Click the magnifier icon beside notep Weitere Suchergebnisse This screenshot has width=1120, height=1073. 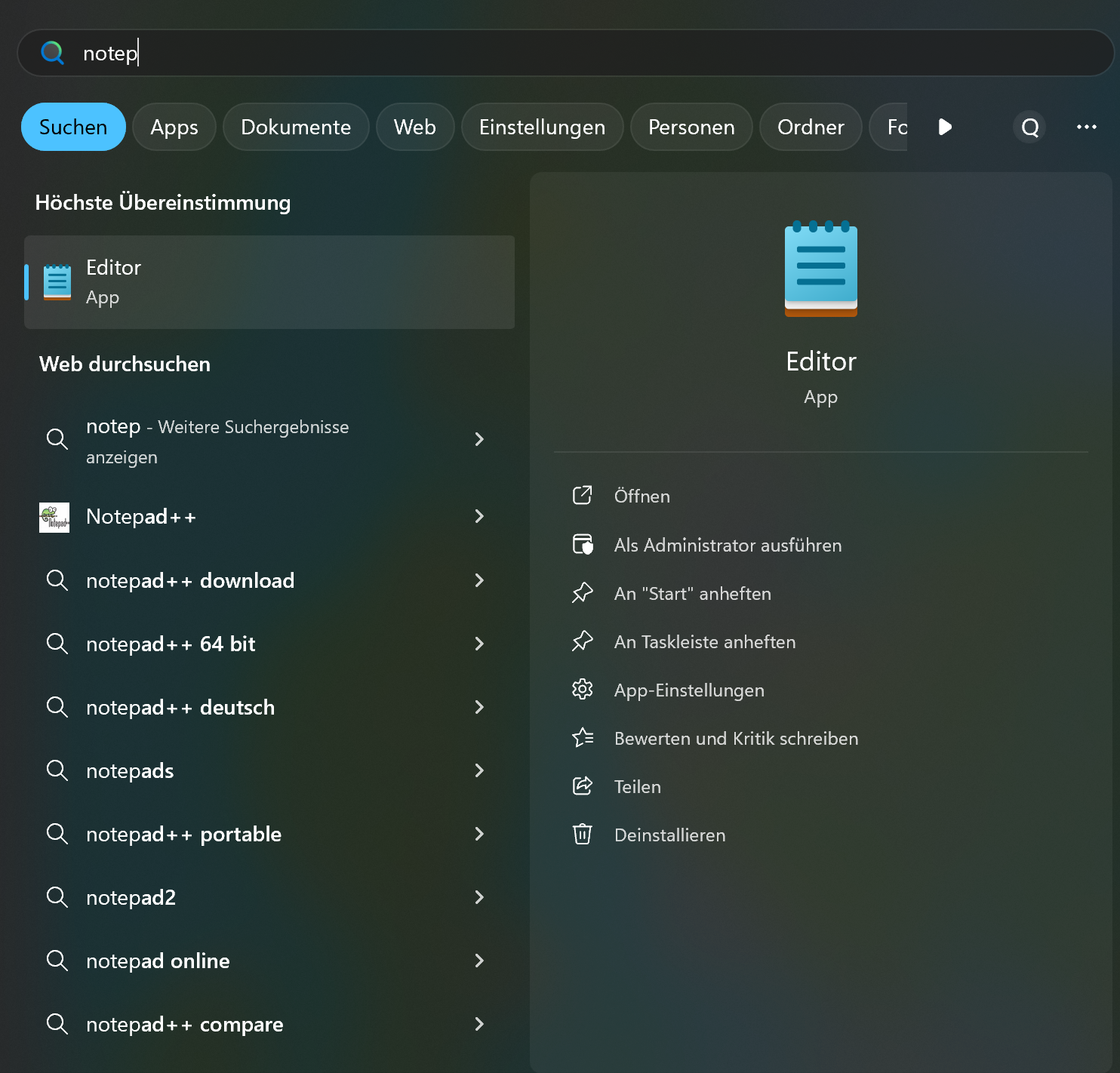coord(57,438)
